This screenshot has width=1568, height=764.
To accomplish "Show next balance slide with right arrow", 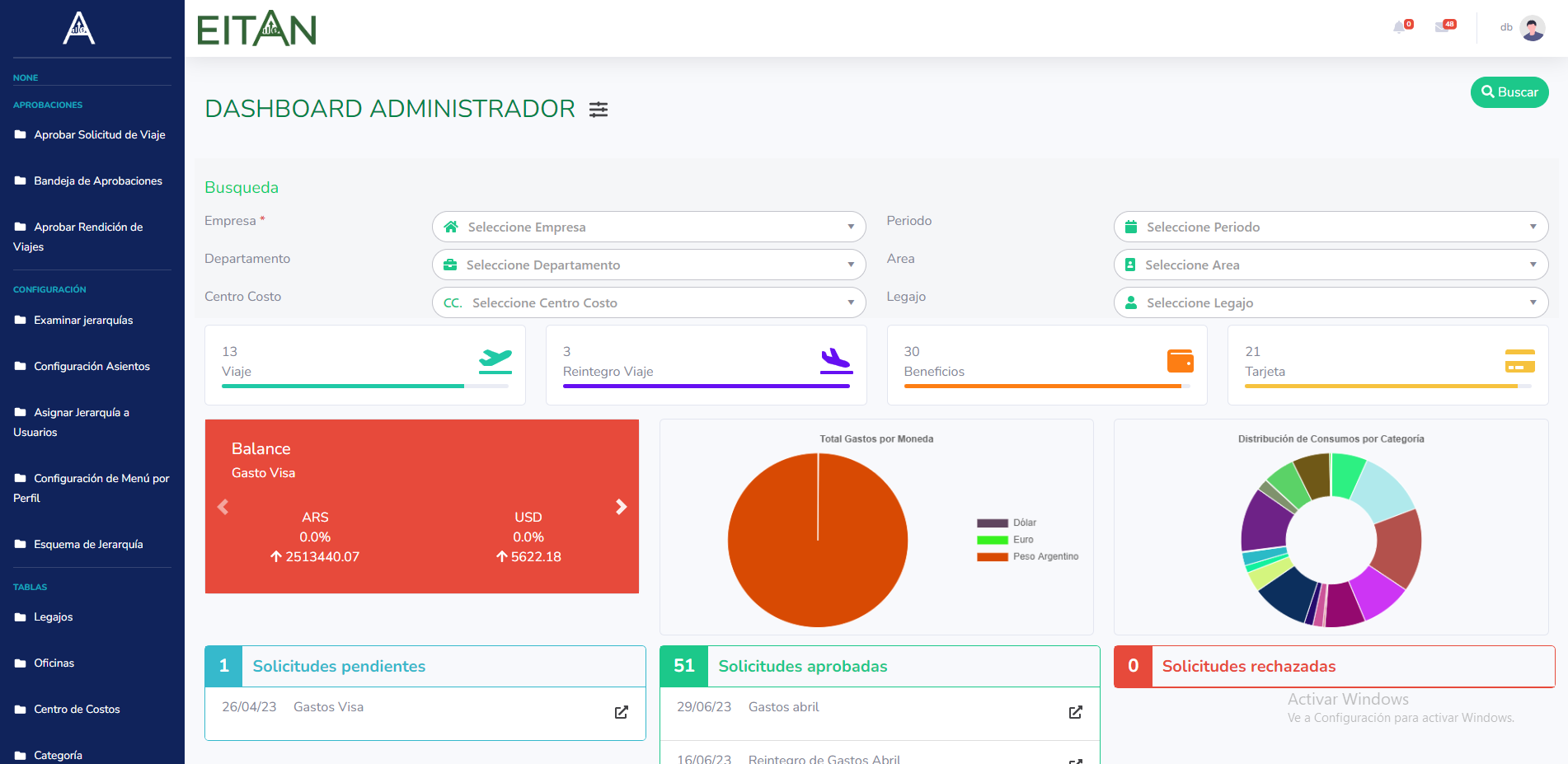I will click(x=622, y=507).
